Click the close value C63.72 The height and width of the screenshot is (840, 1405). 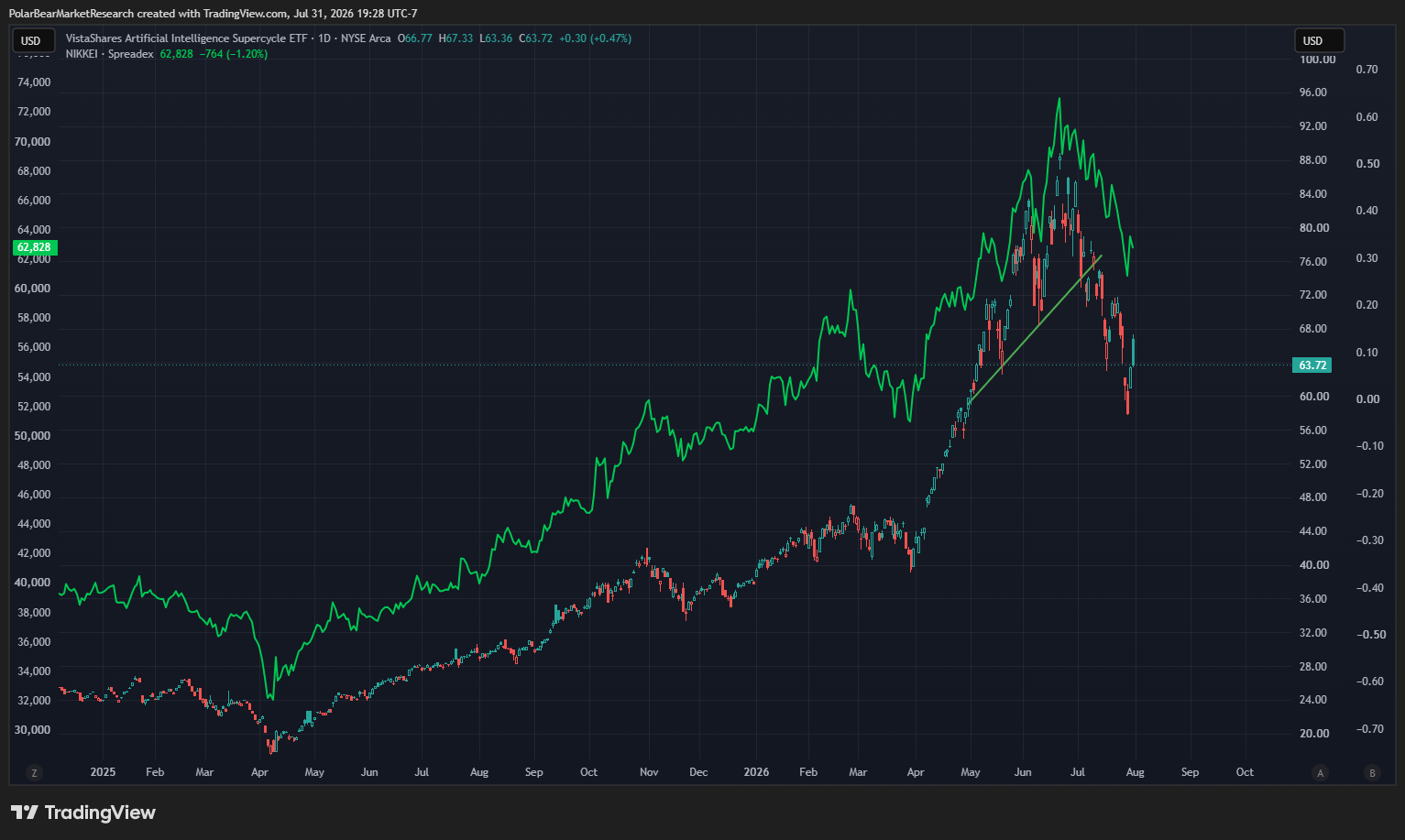click(536, 38)
